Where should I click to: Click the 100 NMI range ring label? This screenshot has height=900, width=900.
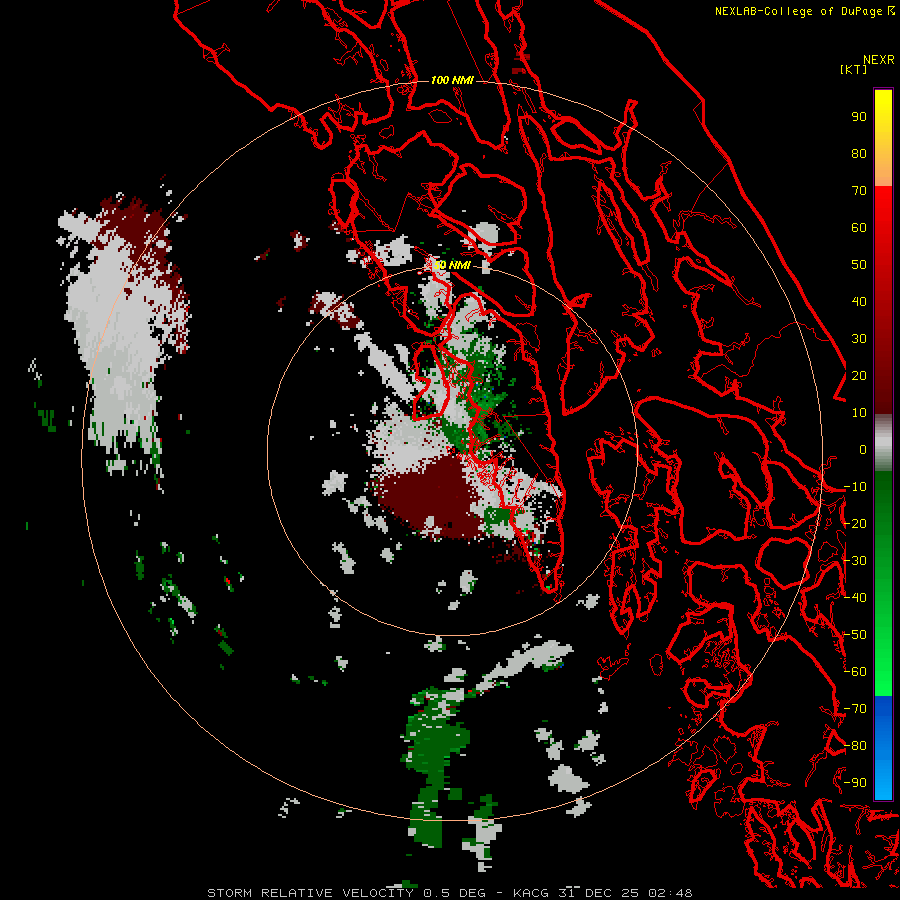(452, 80)
